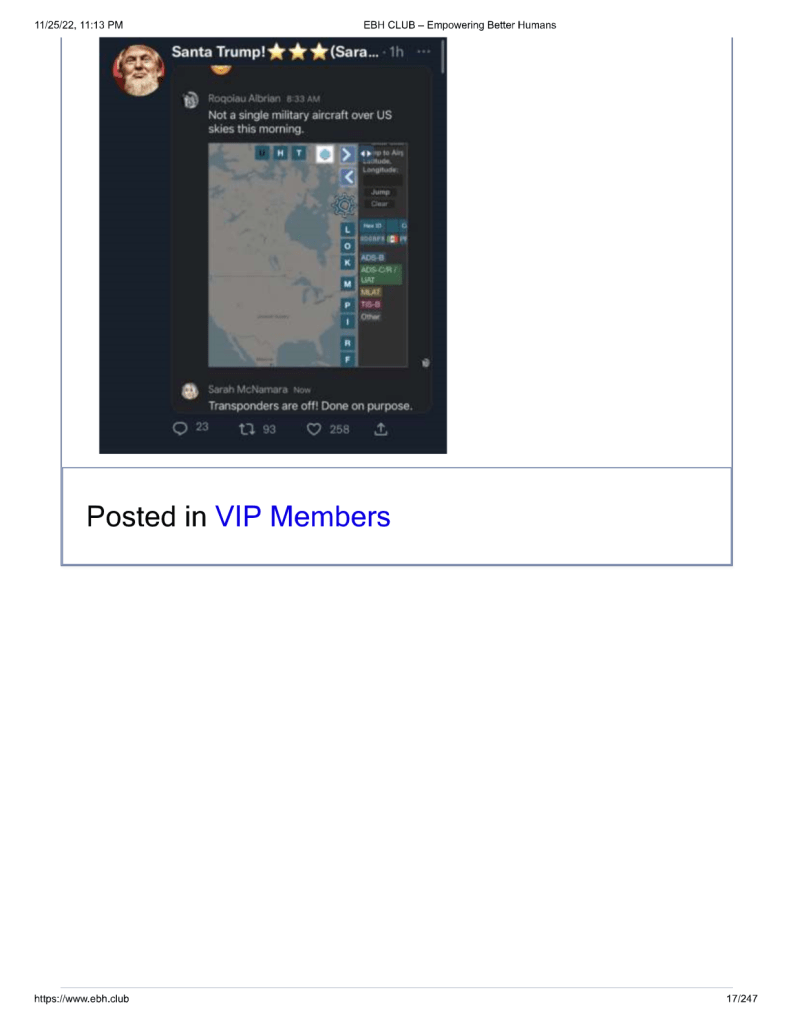
Task: Click the TIS-B pink color label
Action: coord(371,305)
